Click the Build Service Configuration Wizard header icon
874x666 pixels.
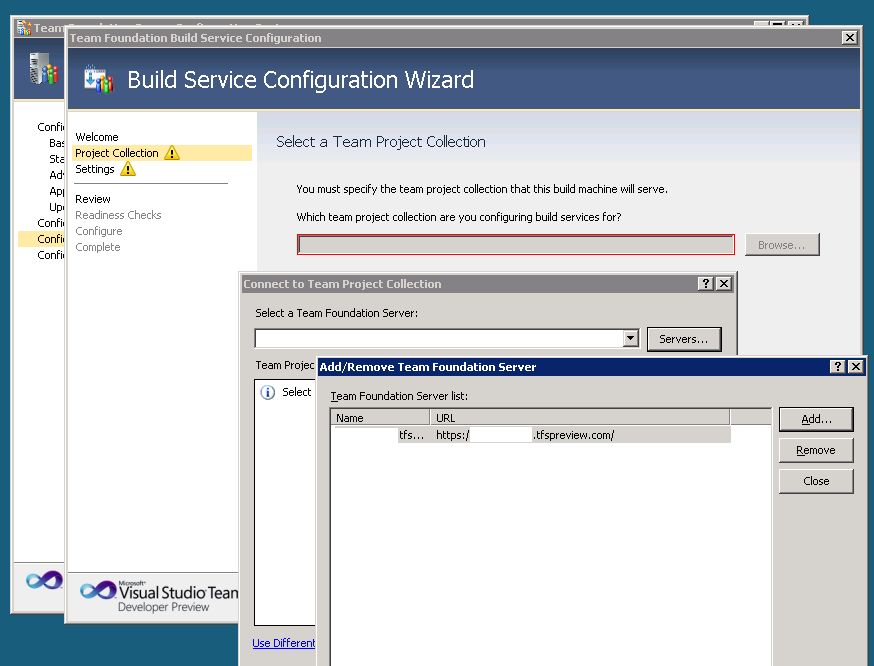coord(98,79)
